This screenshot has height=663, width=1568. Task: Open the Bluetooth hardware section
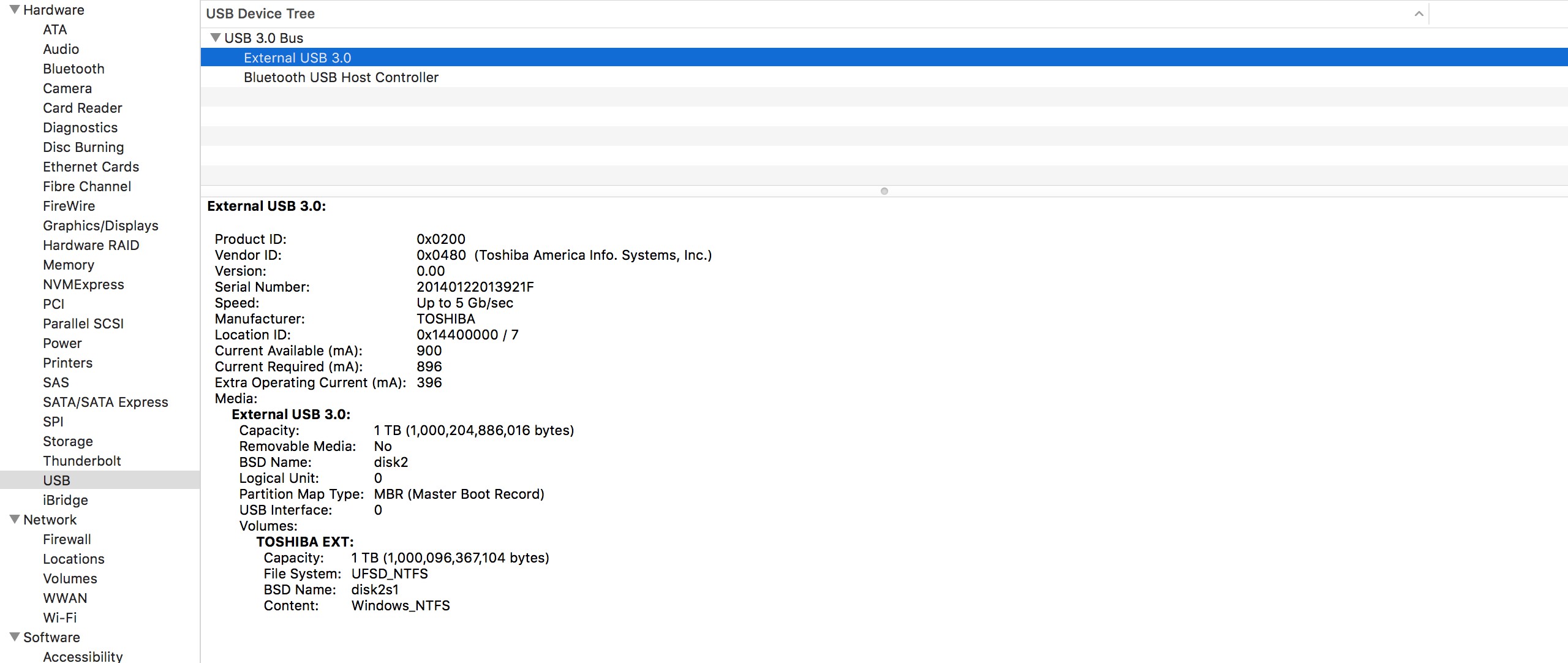point(73,69)
